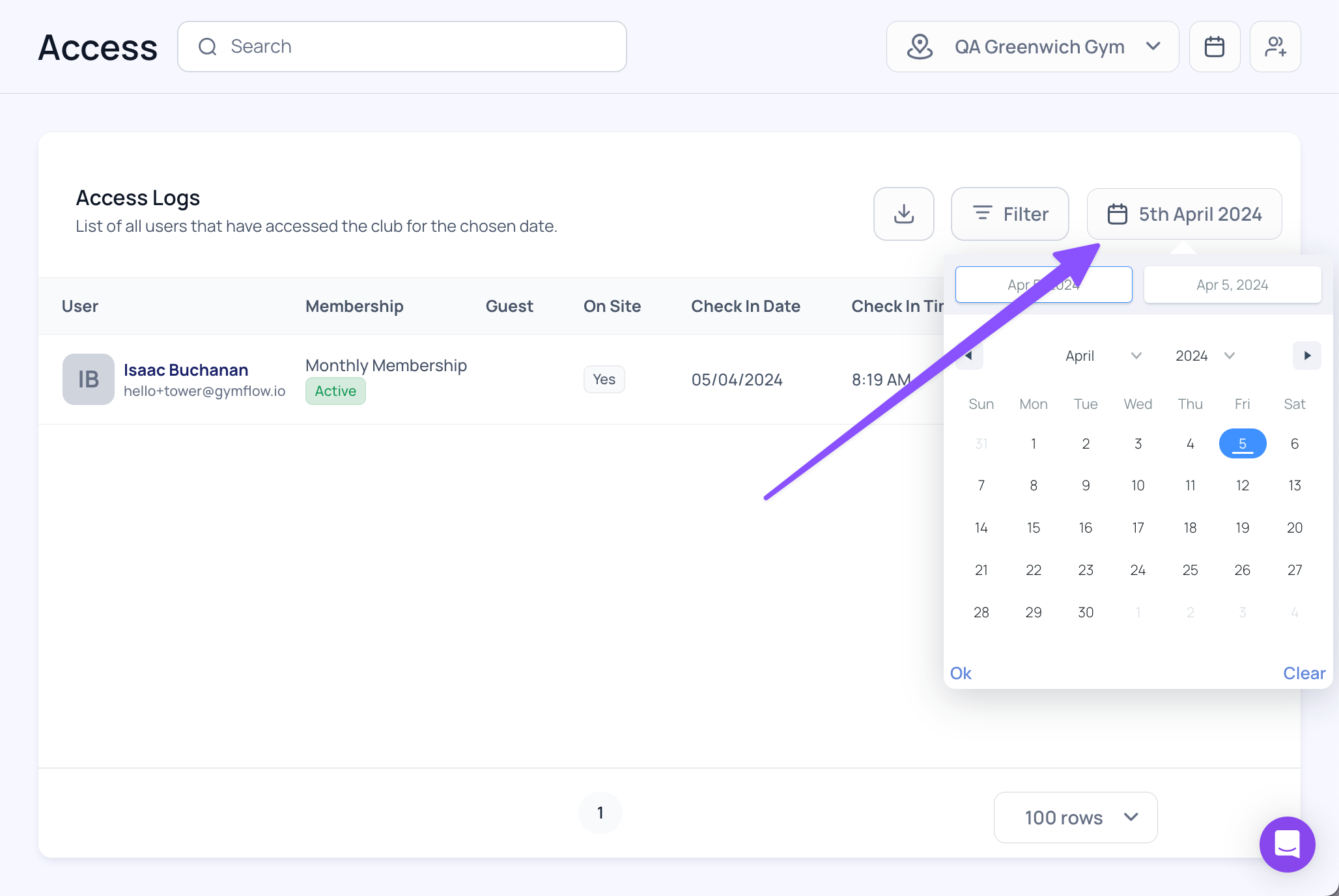The image size is (1339, 896).
Task: Click Ok in the date picker
Action: (961, 673)
